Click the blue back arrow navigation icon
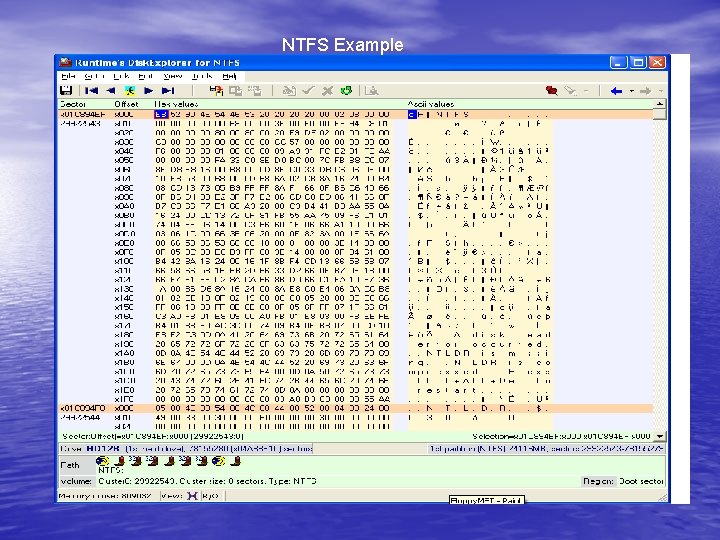The width and height of the screenshot is (720, 540). point(616,91)
